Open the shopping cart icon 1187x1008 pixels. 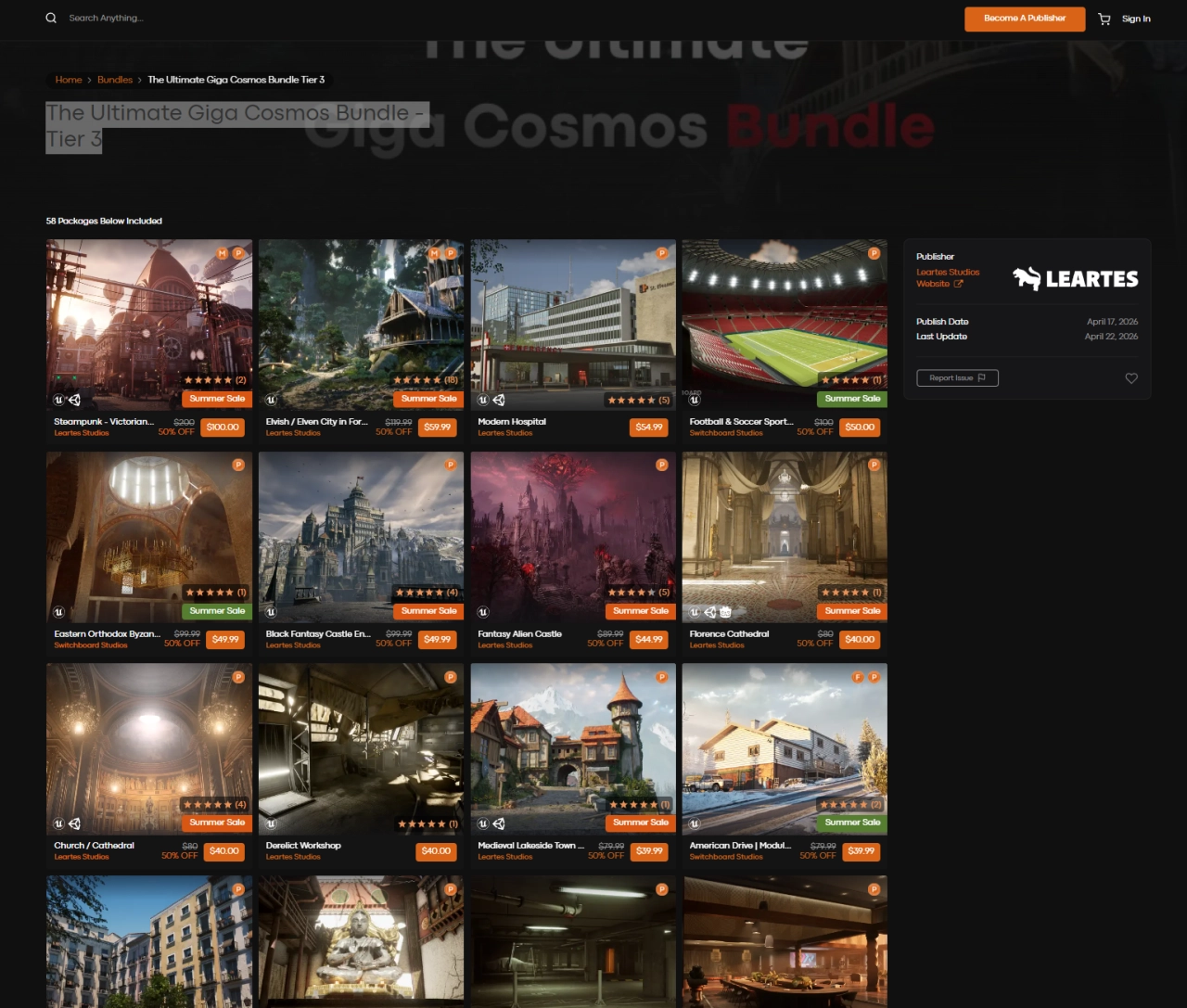click(1104, 19)
